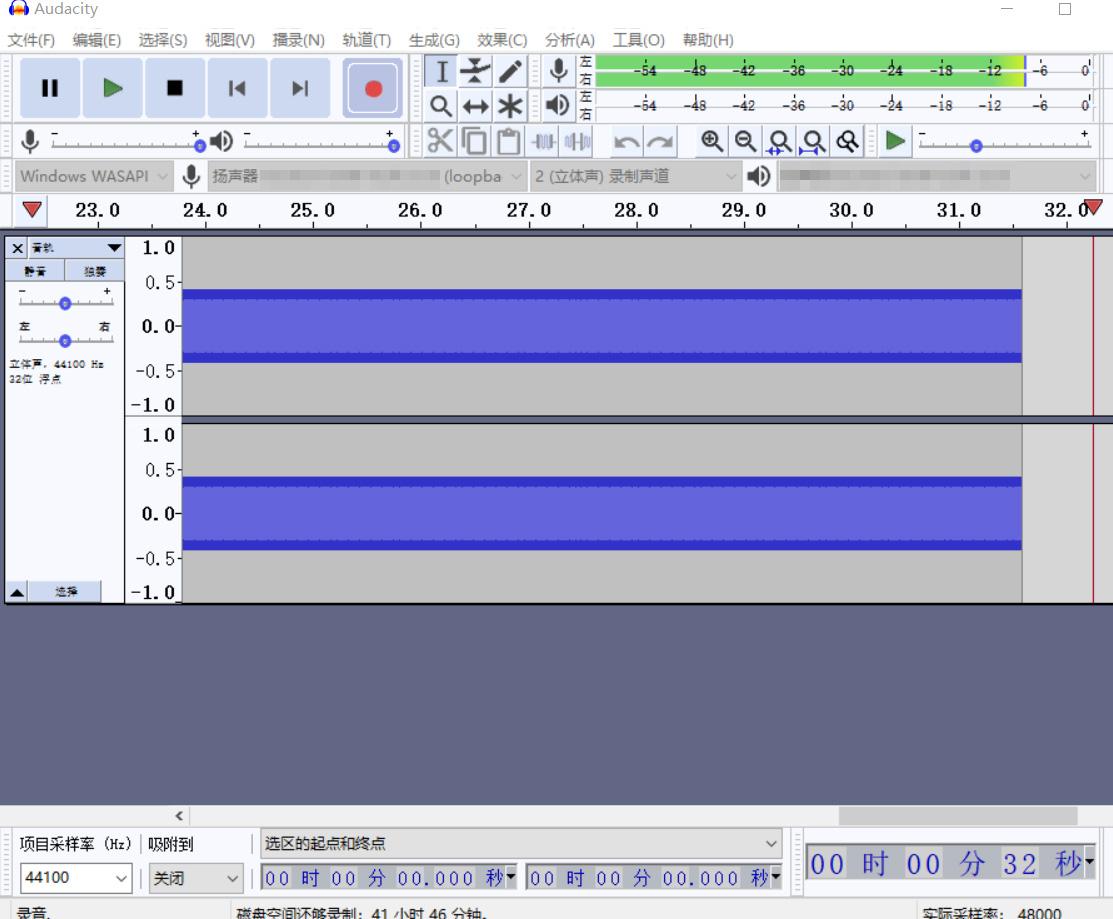Viewport: 1113px width, 919px height.
Task: Collapse the track with up arrow
Action: pyautogui.click(x=17, y=592)
